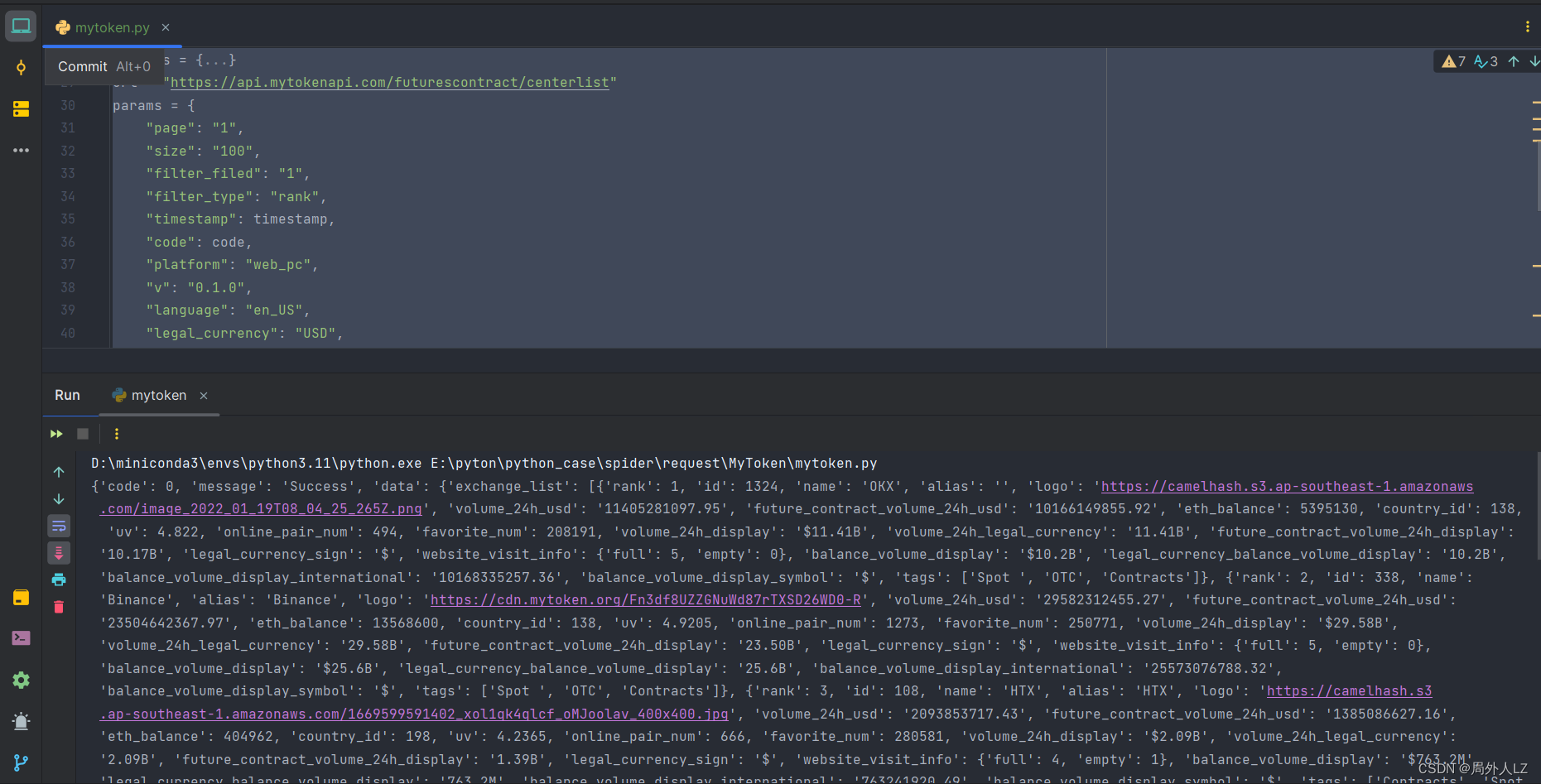Click the "timestamp": timestamp code line
The width and height of the screenshot is (1541, 784).
(x=240, y=219)
